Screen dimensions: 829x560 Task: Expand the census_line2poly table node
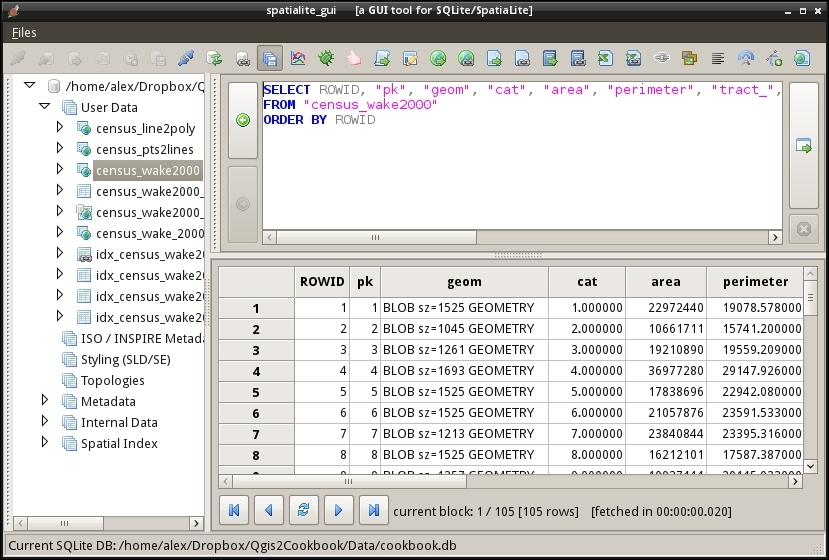[x=60, y=127]
